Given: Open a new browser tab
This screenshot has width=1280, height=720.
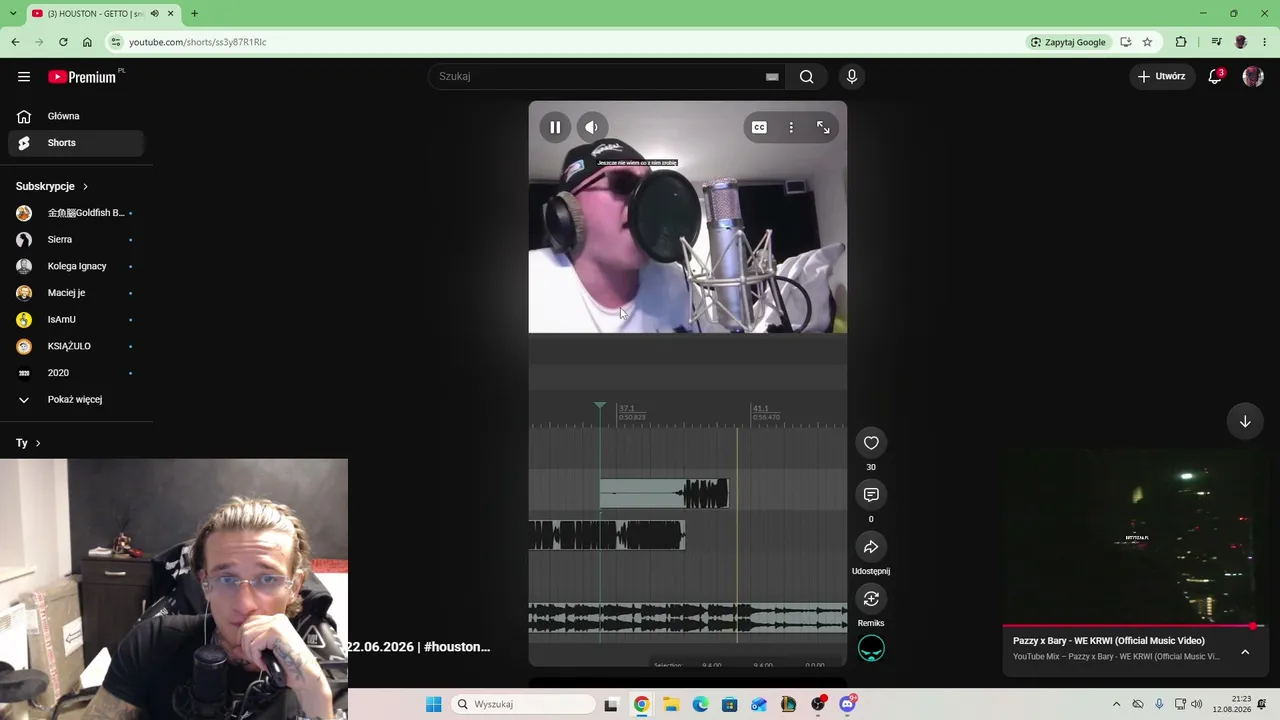Looking at the screenshot, I should [194, 14].
